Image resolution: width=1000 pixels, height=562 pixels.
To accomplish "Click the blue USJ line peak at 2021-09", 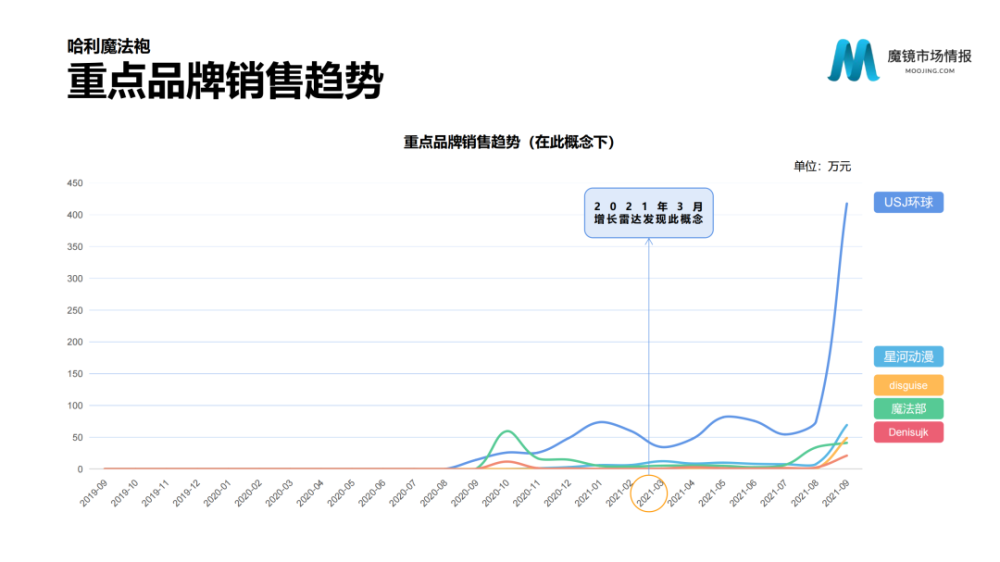I will pyautogui.click(x=847, y=203).
